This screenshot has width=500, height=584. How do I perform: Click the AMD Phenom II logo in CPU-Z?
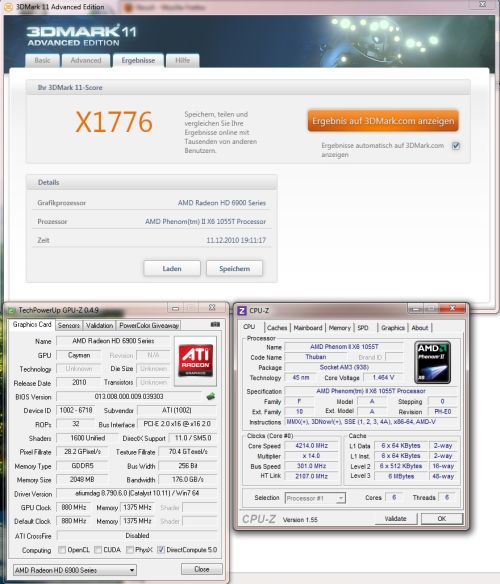point(432,362)
